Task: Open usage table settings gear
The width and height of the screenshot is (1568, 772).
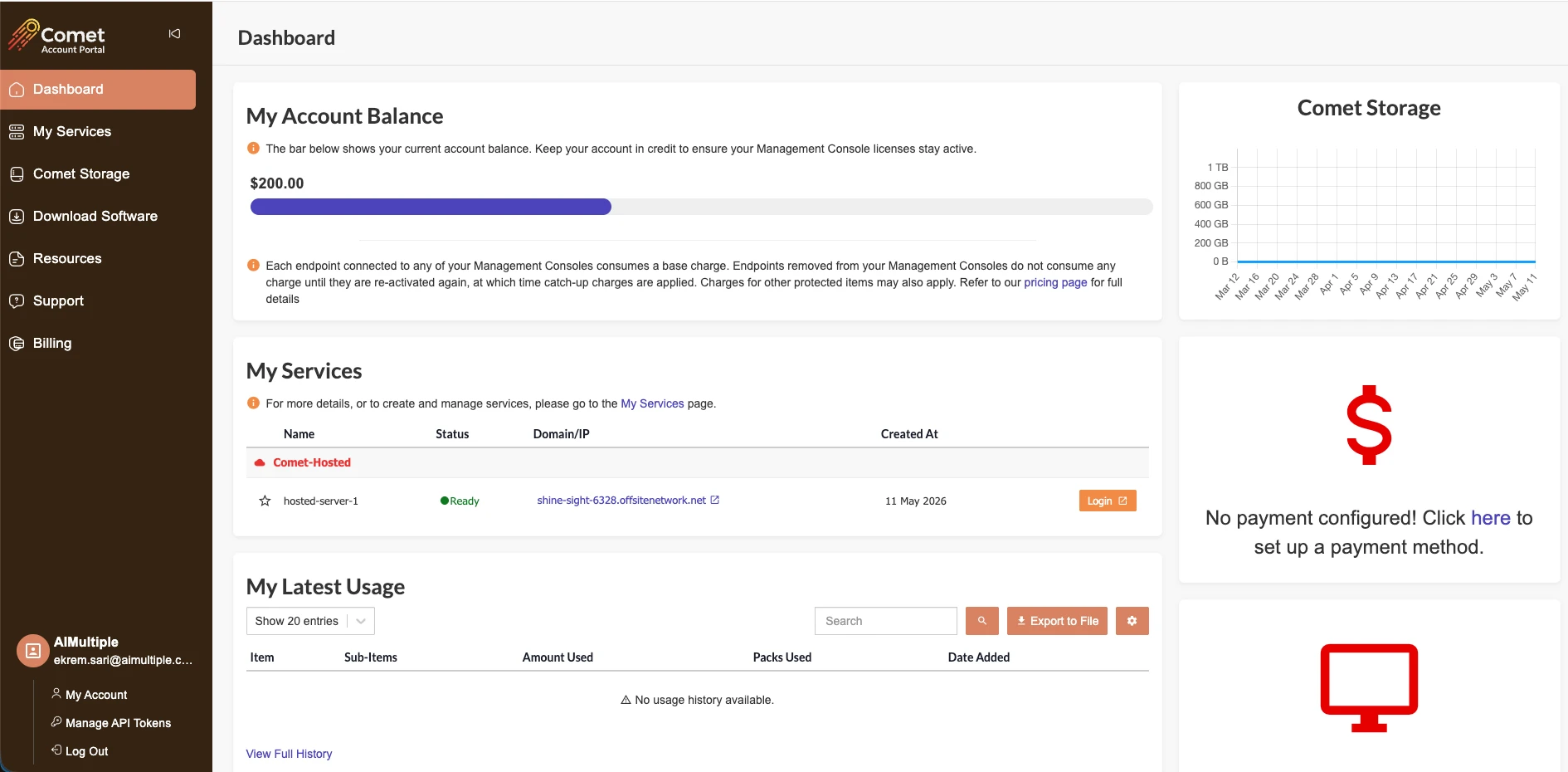Action: 1132,621
